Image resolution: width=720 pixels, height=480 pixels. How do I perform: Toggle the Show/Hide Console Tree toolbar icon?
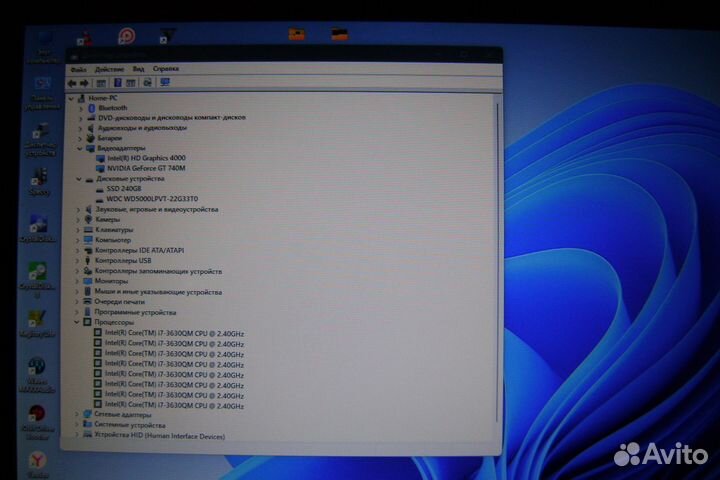pos(101,83)
